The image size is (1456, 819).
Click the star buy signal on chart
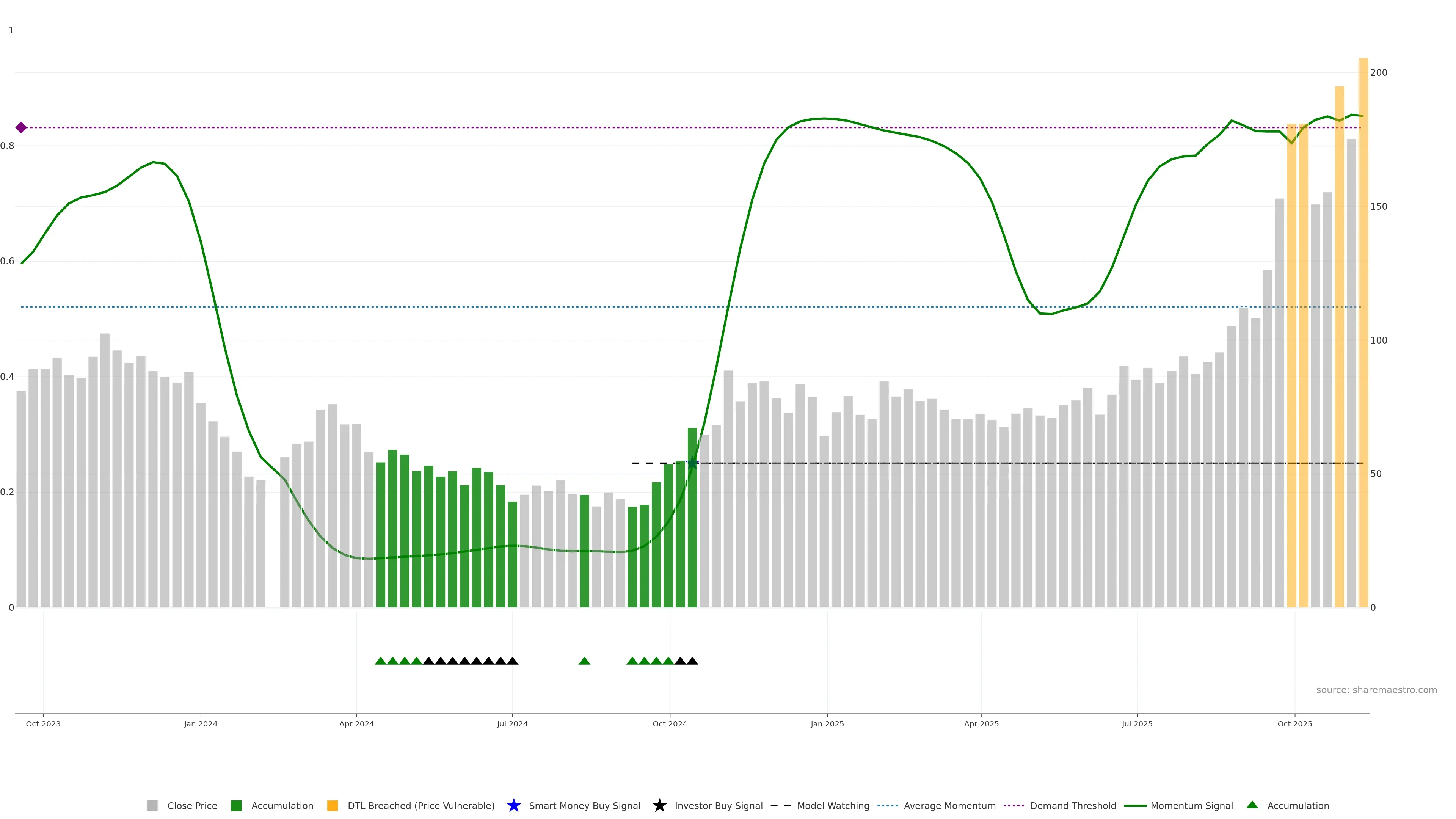tap(692, 463)
